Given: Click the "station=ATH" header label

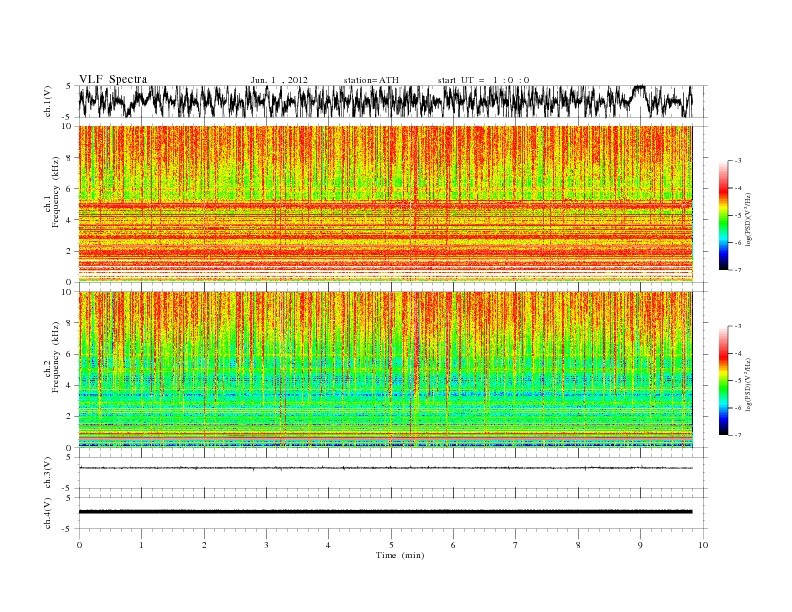Looking at the screenshot, I should point(371,80).
